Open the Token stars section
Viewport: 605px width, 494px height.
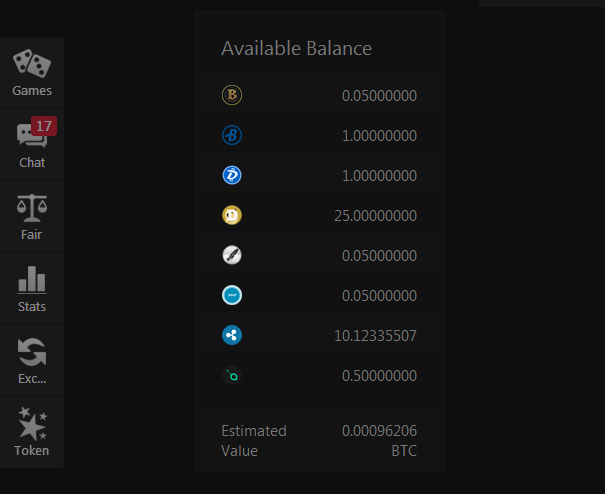(32, 432)
